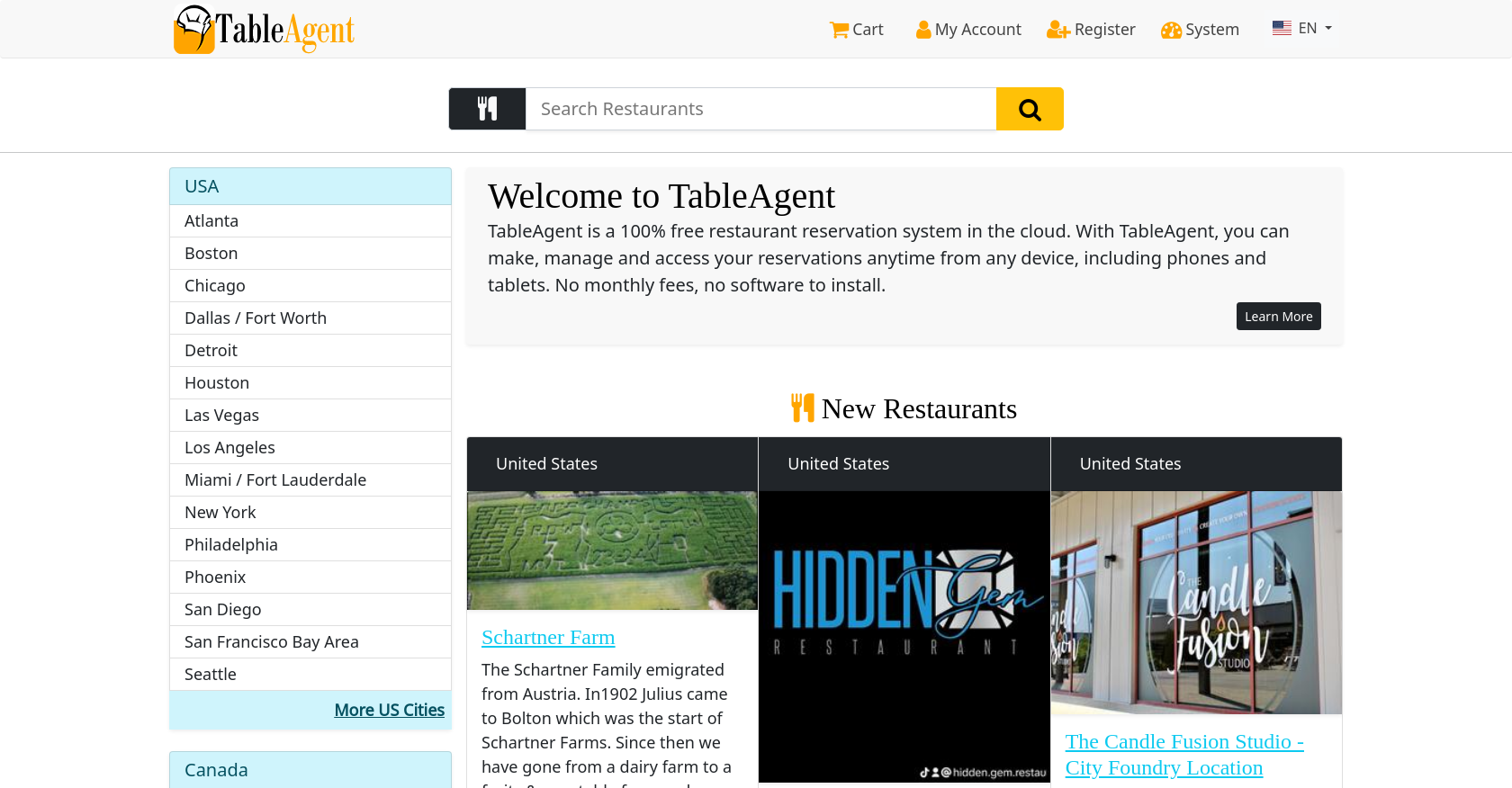Open System with its dashboard icon
The width and height of the screenshot is (1512, 788).
[x=1200, y=30]
